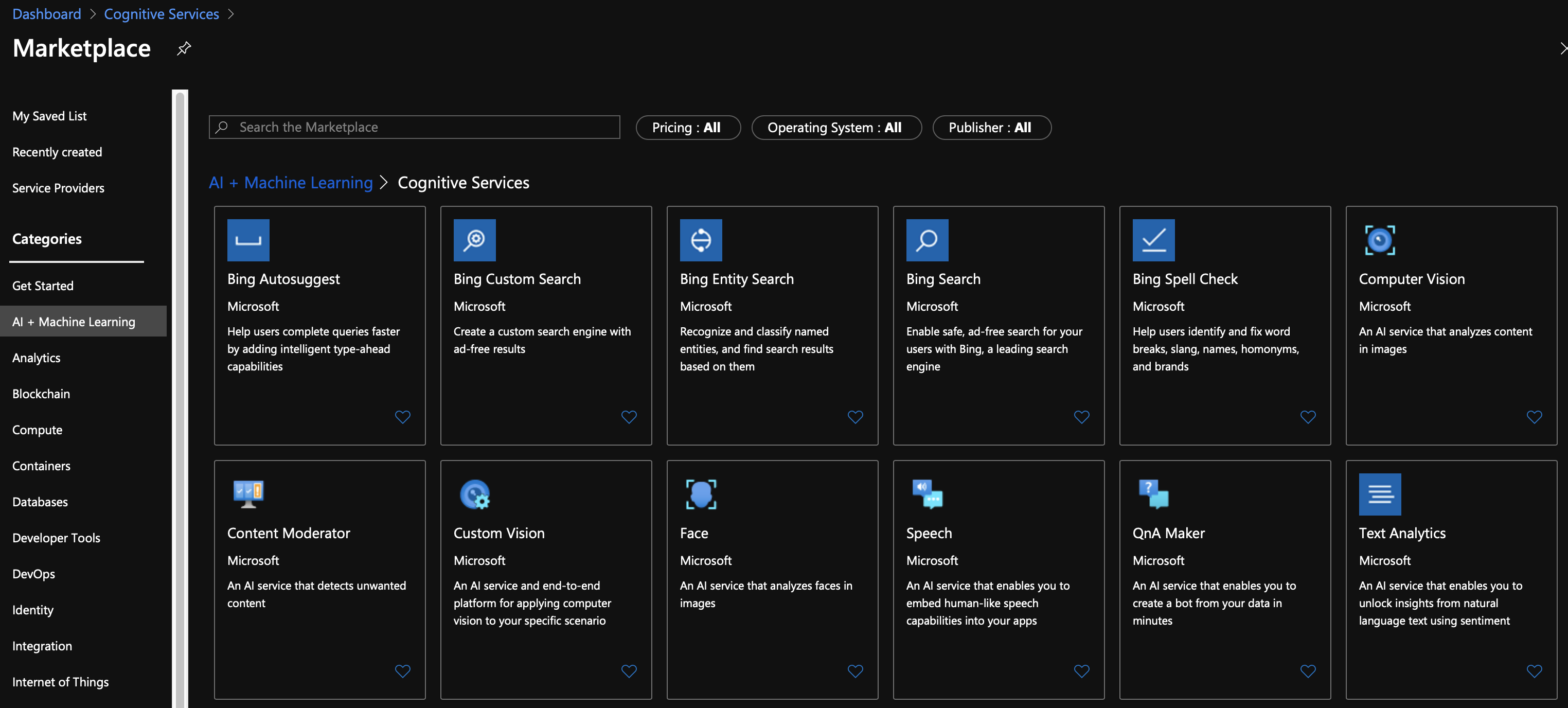Click the Bing Autosuggest service icon
This screenshot has height=708, width=1568.
[248, 240]
